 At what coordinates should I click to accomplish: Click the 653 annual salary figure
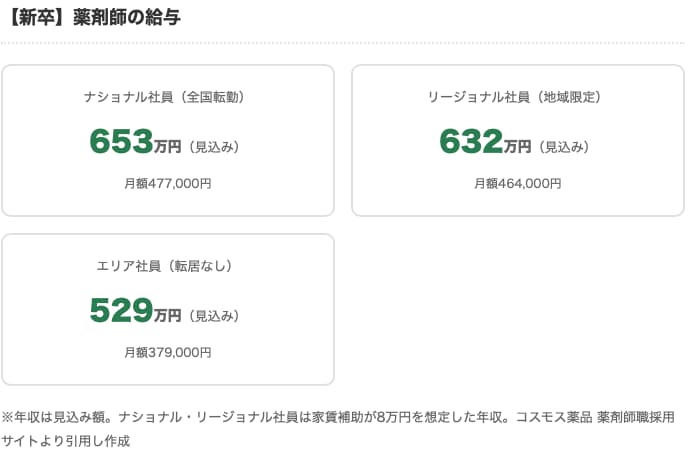120,142
